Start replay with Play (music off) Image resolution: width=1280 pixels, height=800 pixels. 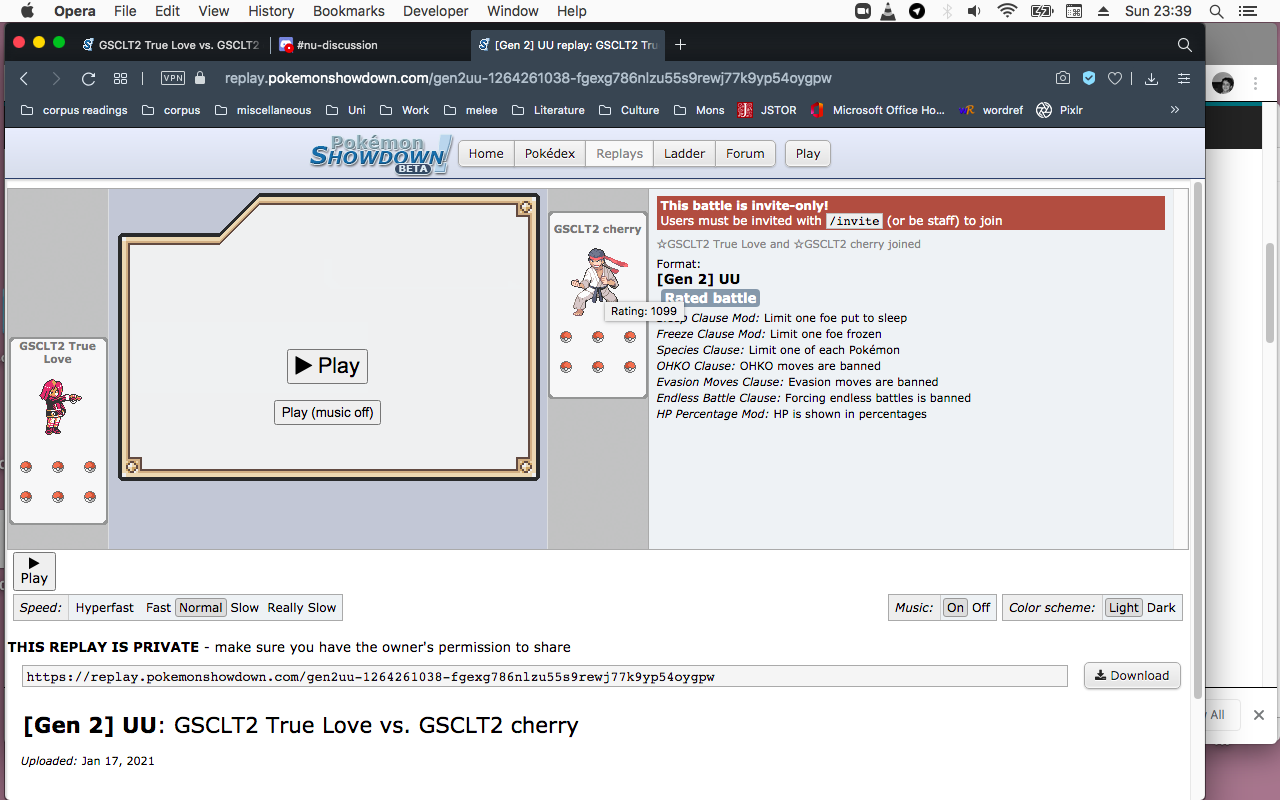coord(327,412)
